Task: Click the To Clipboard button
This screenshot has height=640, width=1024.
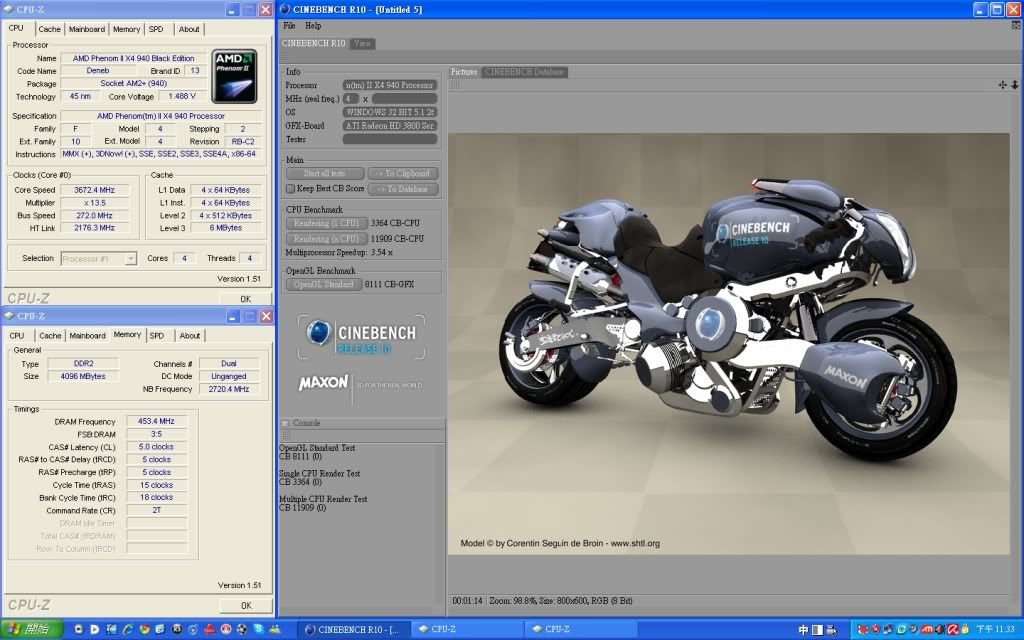Action: pyautogui.click(x=403, y=173)
